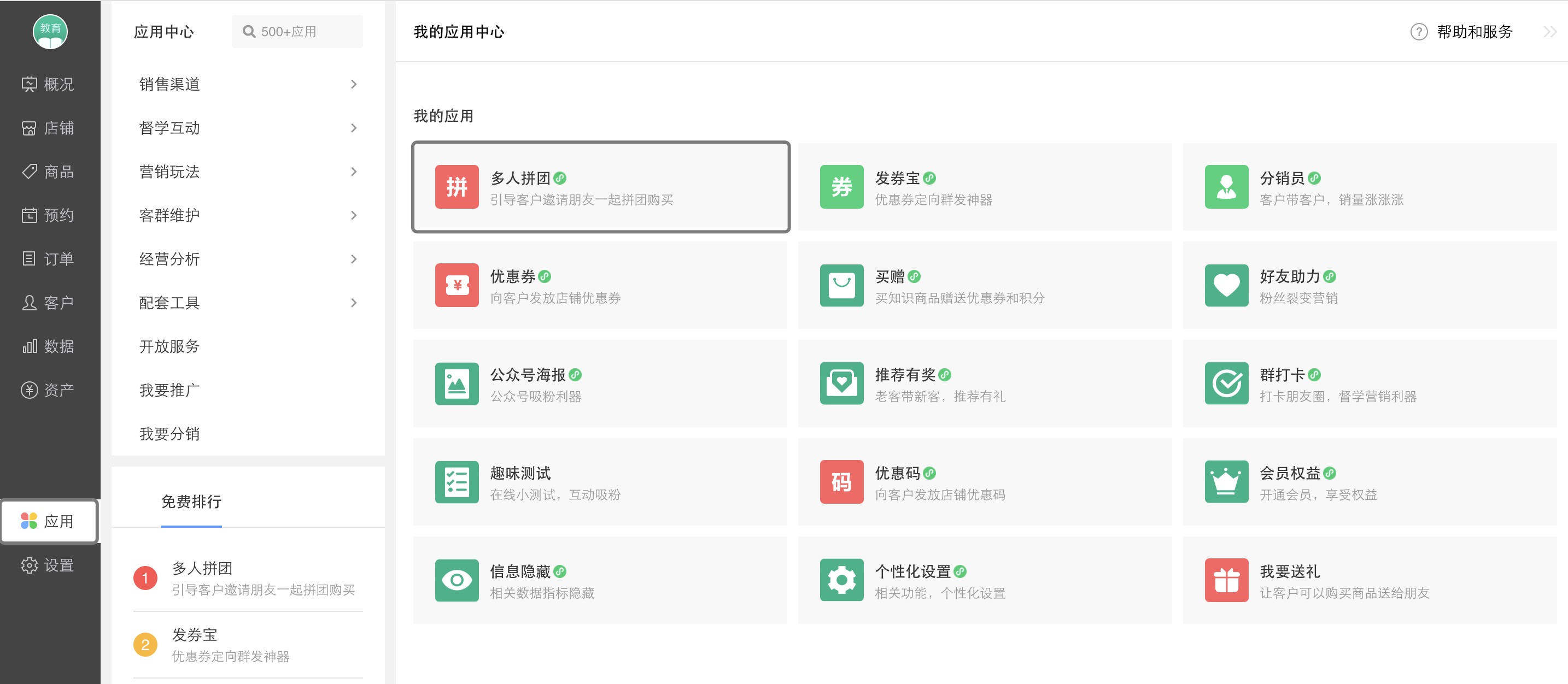Go to 店铺 in the sidebar
Viewport: 1568px width, 684px height.
coord(48,128)
